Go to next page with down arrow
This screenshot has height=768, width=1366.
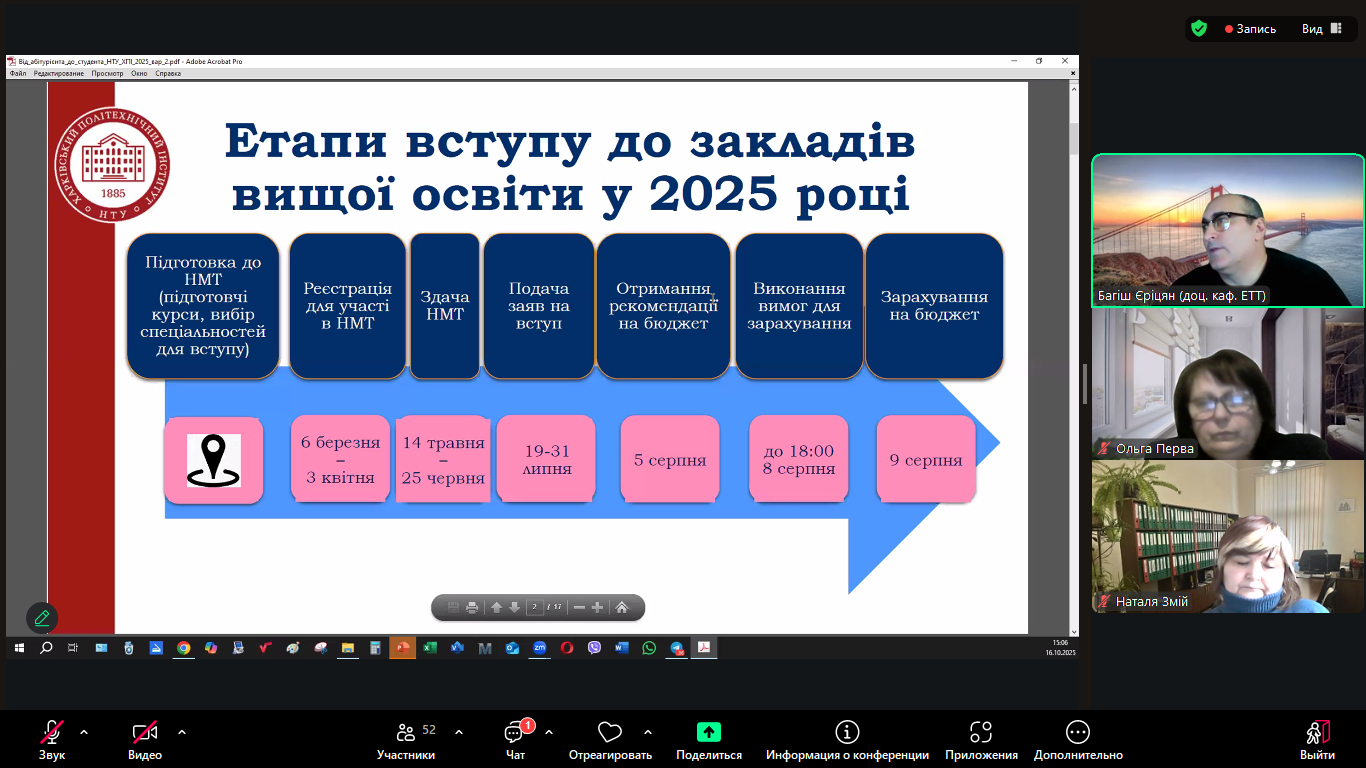515,607
